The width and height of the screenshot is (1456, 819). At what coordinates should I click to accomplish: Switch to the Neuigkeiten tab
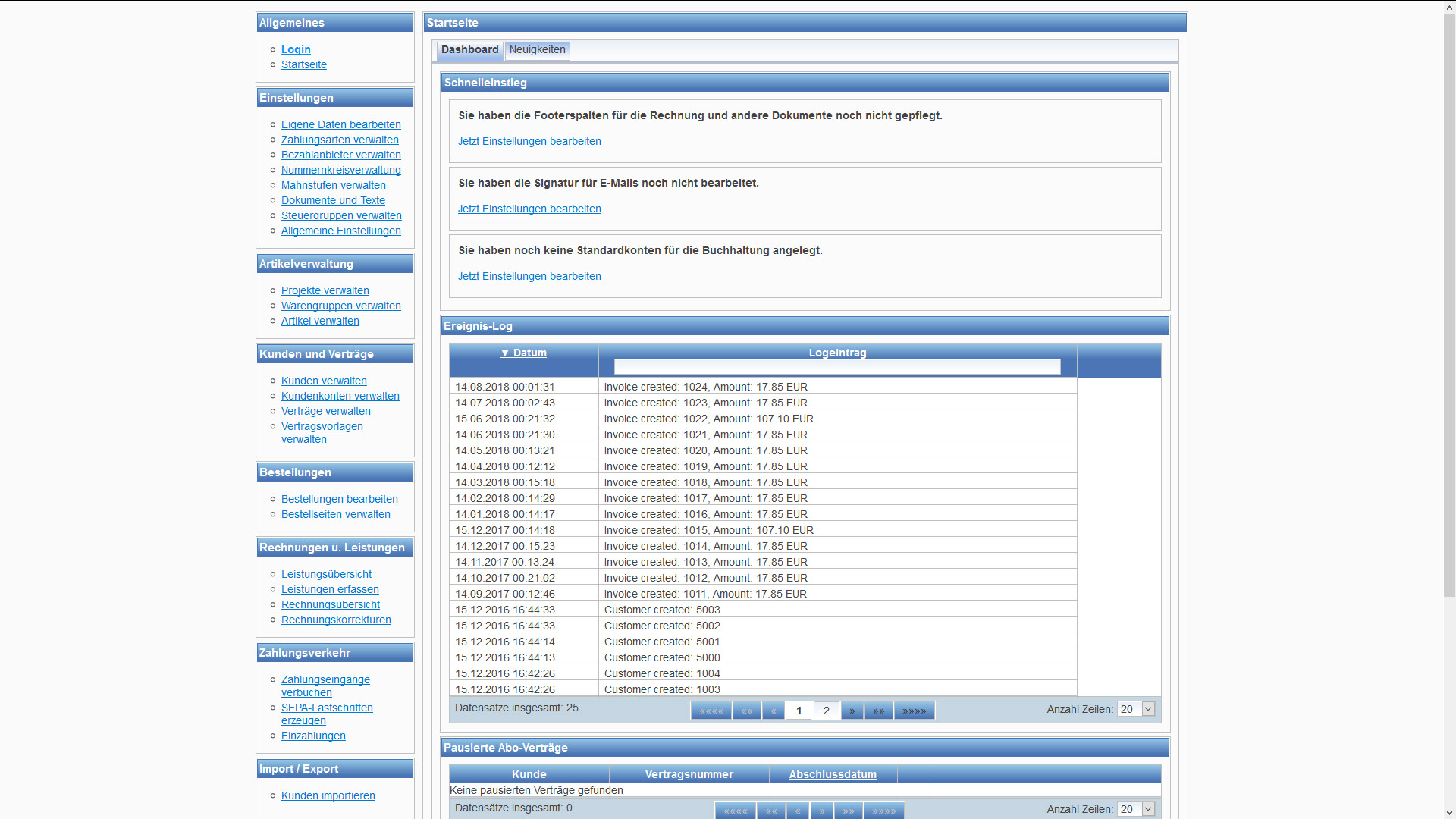coord(537,49)
